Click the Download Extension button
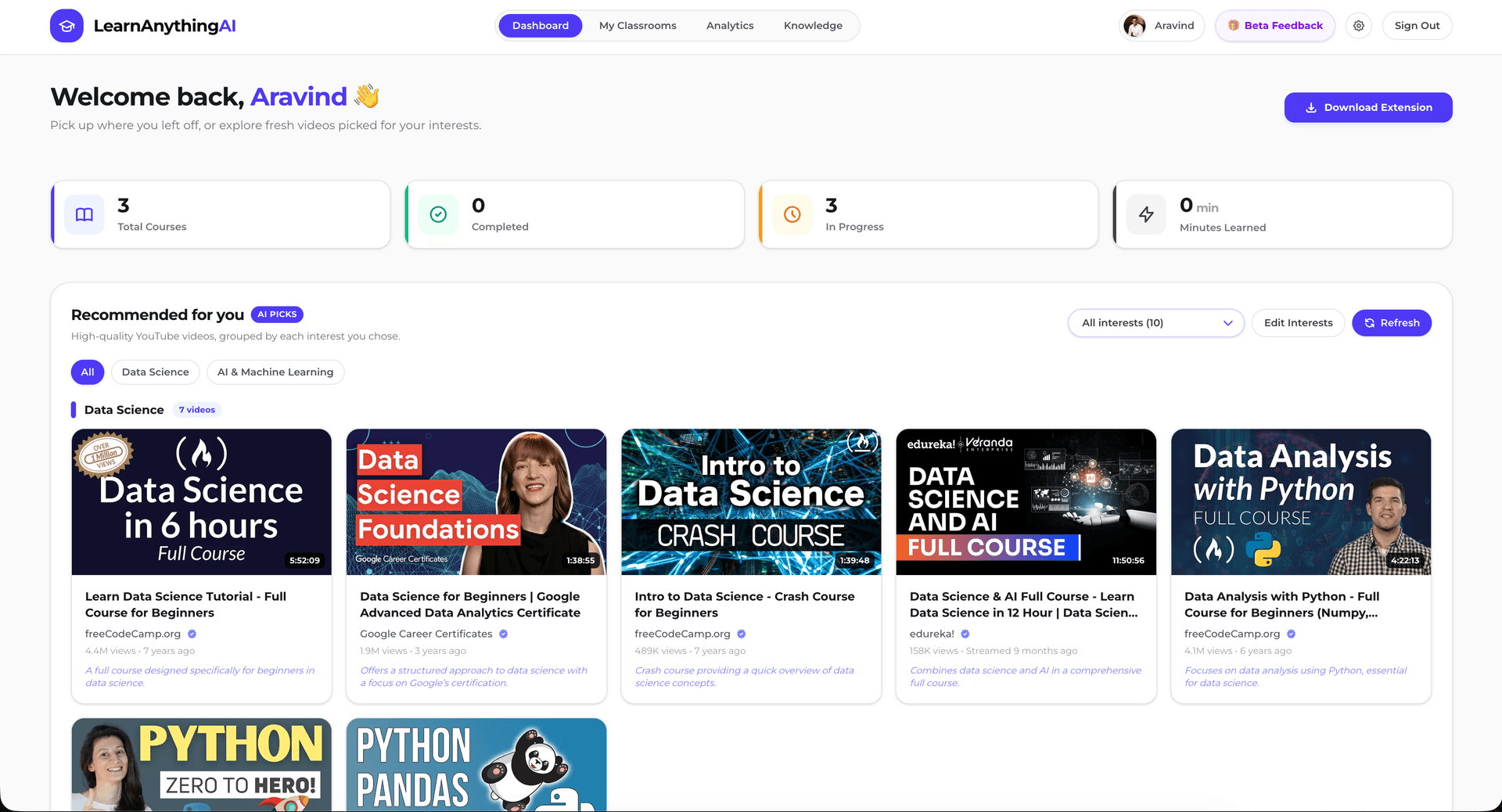The width and height of the screenshot is (1502, 812). 1368,107
